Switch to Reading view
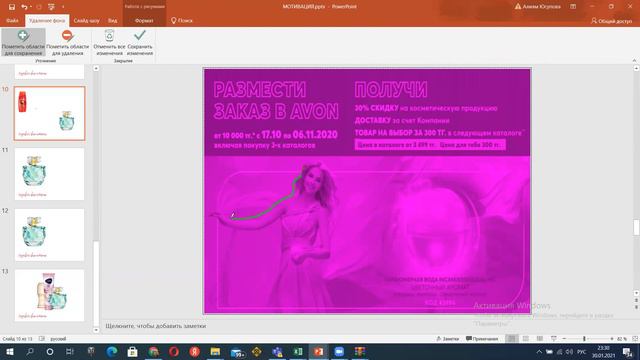This screenshot has height=360, width=640. coord(540,339)
